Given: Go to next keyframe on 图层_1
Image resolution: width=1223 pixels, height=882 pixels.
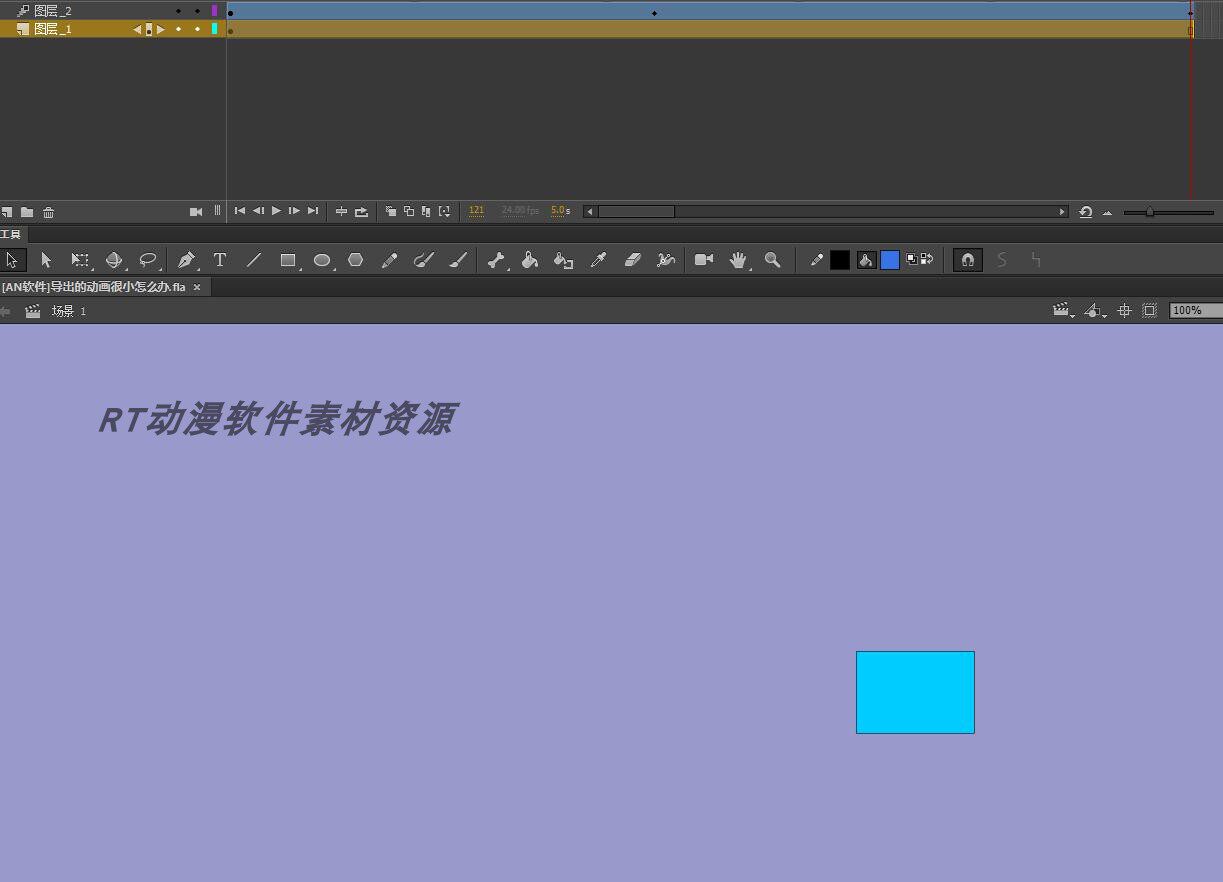Looking at the screenshot, I should pos(161,29).
